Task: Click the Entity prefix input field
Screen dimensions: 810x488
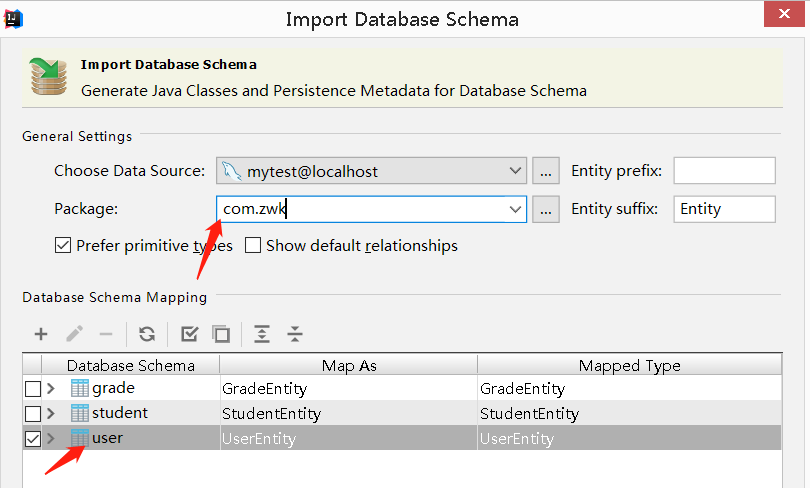Action: pos(724,171)
